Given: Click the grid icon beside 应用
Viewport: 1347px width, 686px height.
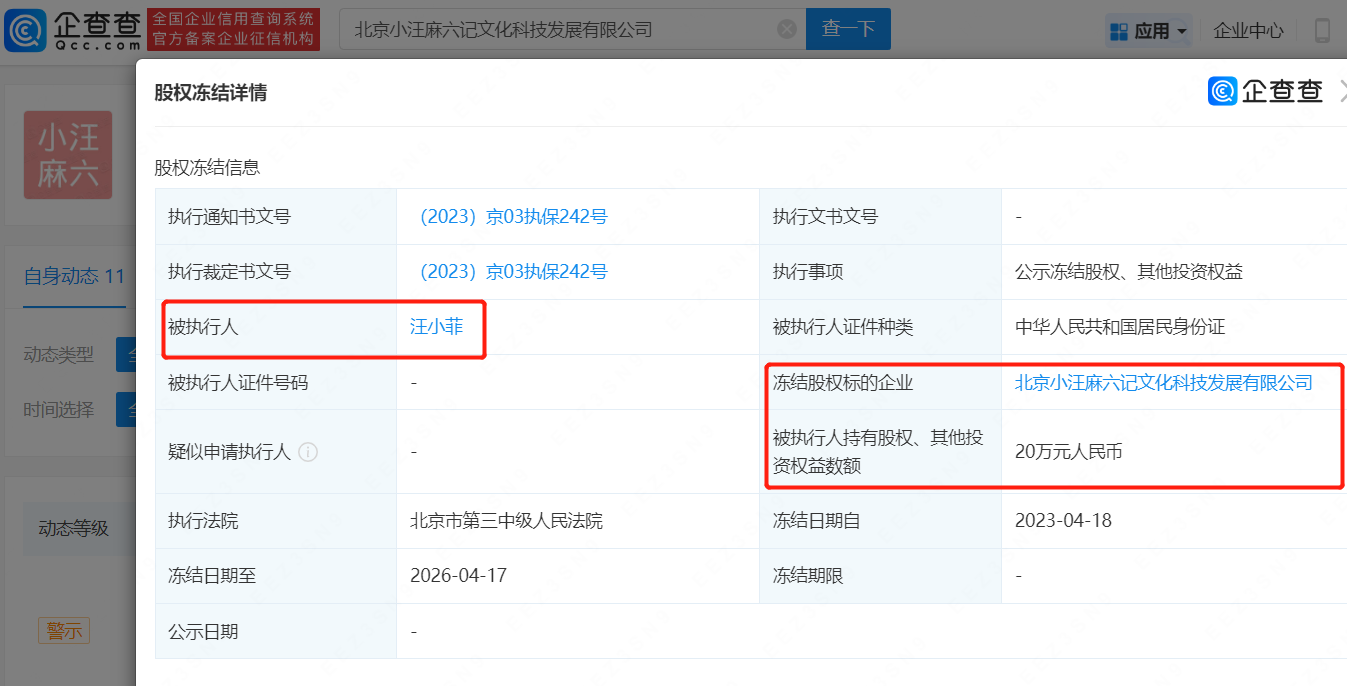Looking at the screenshot, I should pos(1118,31).
